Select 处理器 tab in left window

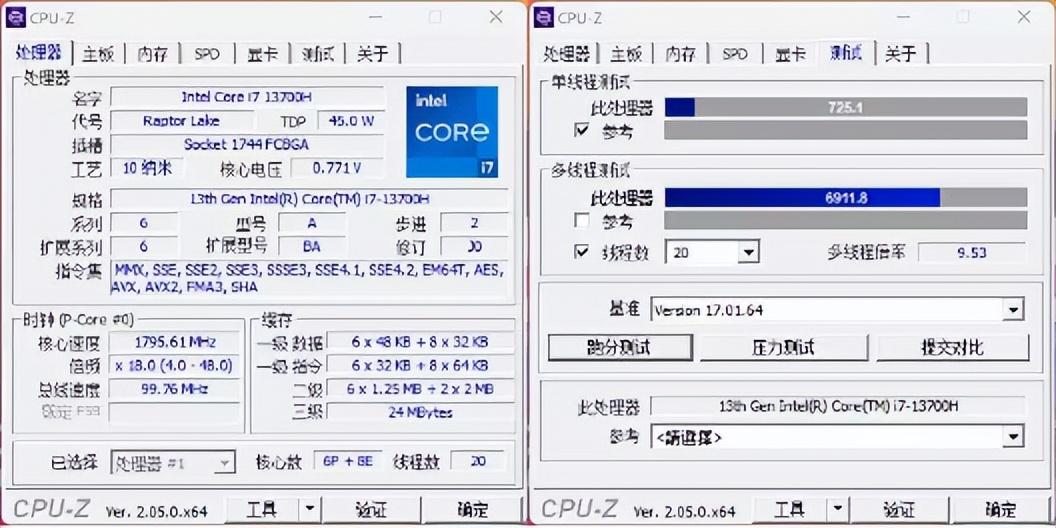(38, 53)
